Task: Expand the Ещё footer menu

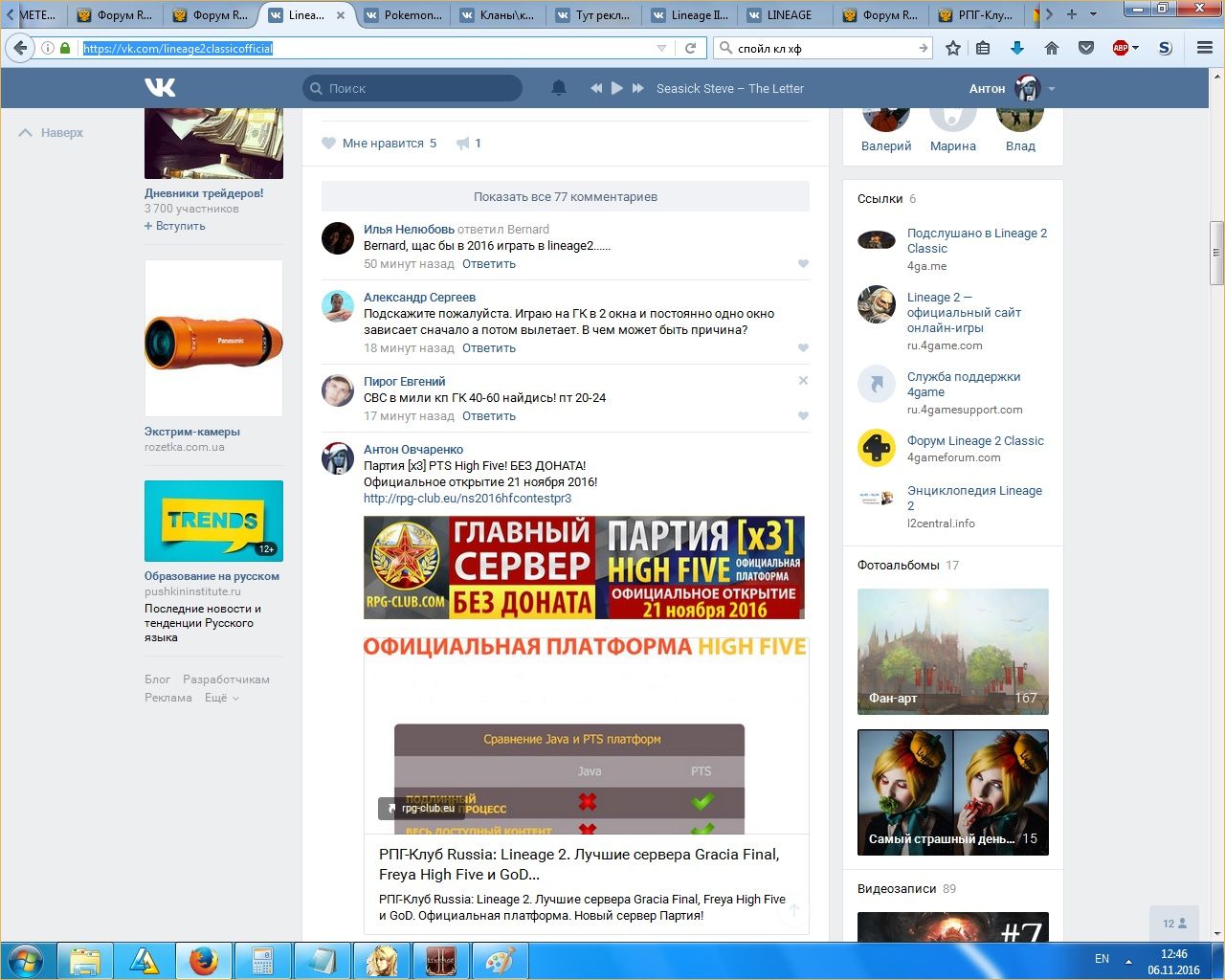Action: [222, 698]
